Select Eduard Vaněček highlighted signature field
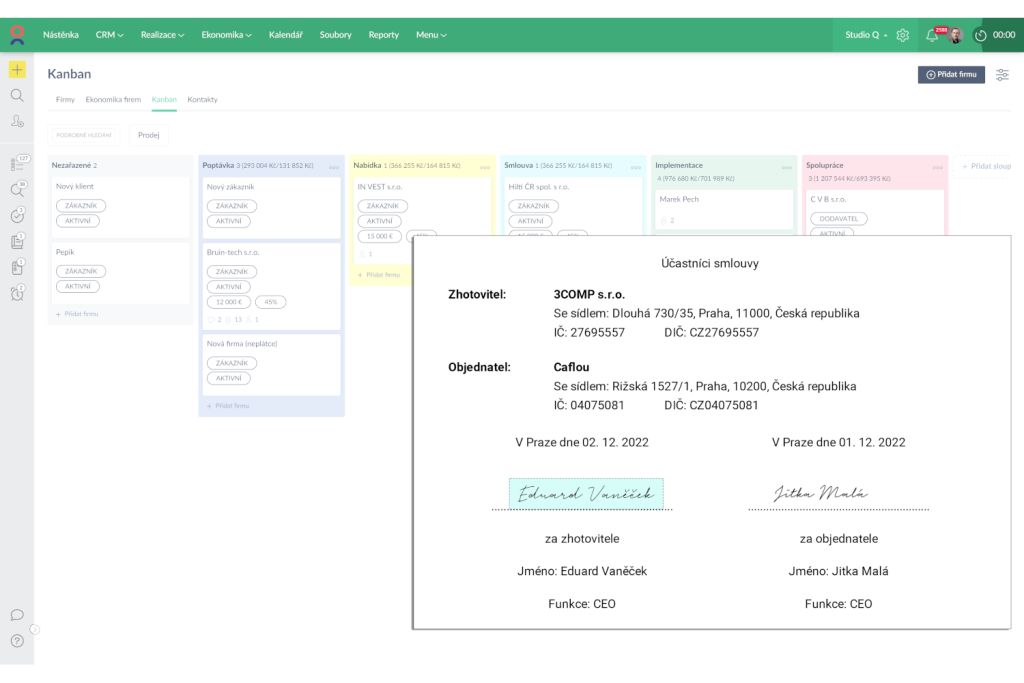 coord(586,493)
